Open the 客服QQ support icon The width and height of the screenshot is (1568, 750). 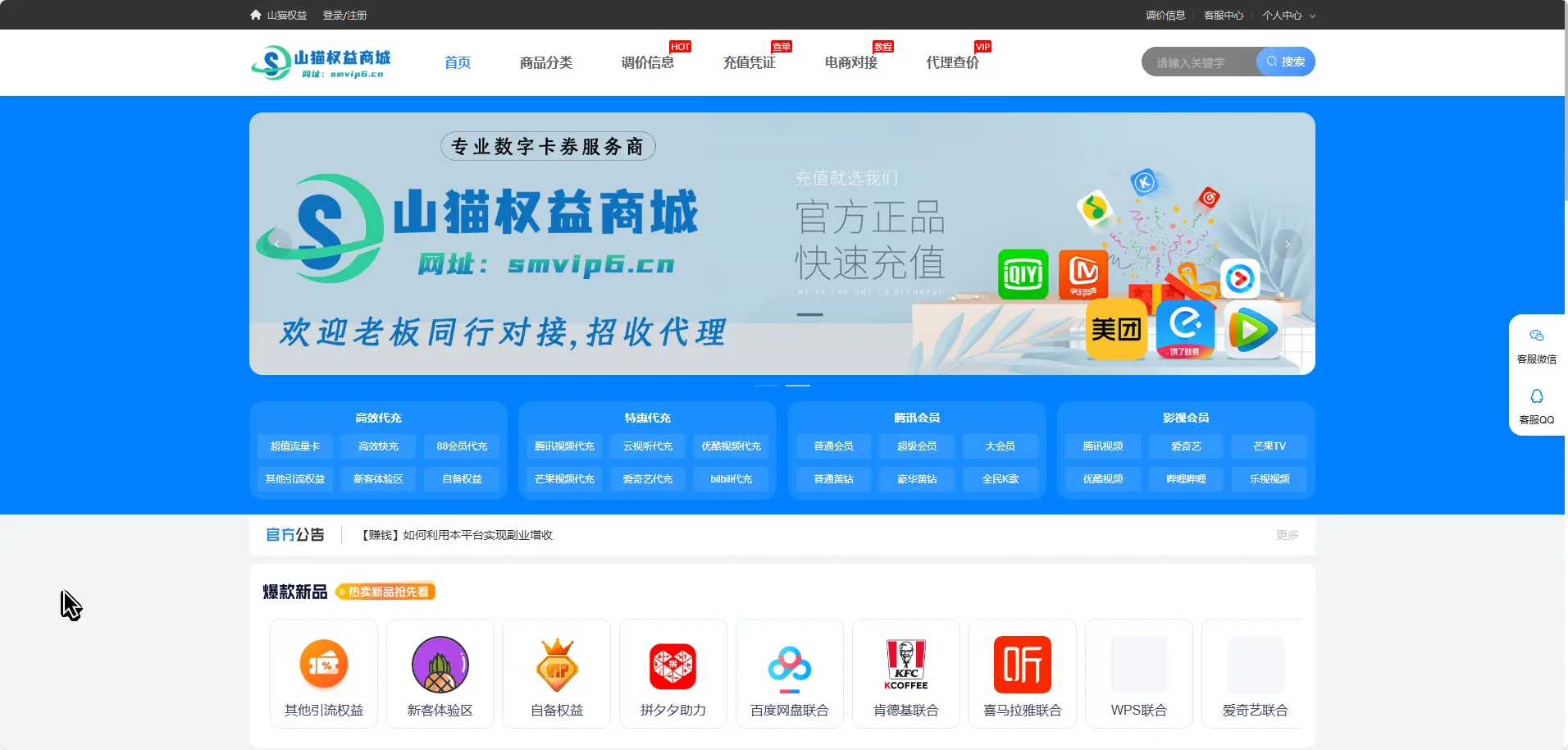point(1536,396)
